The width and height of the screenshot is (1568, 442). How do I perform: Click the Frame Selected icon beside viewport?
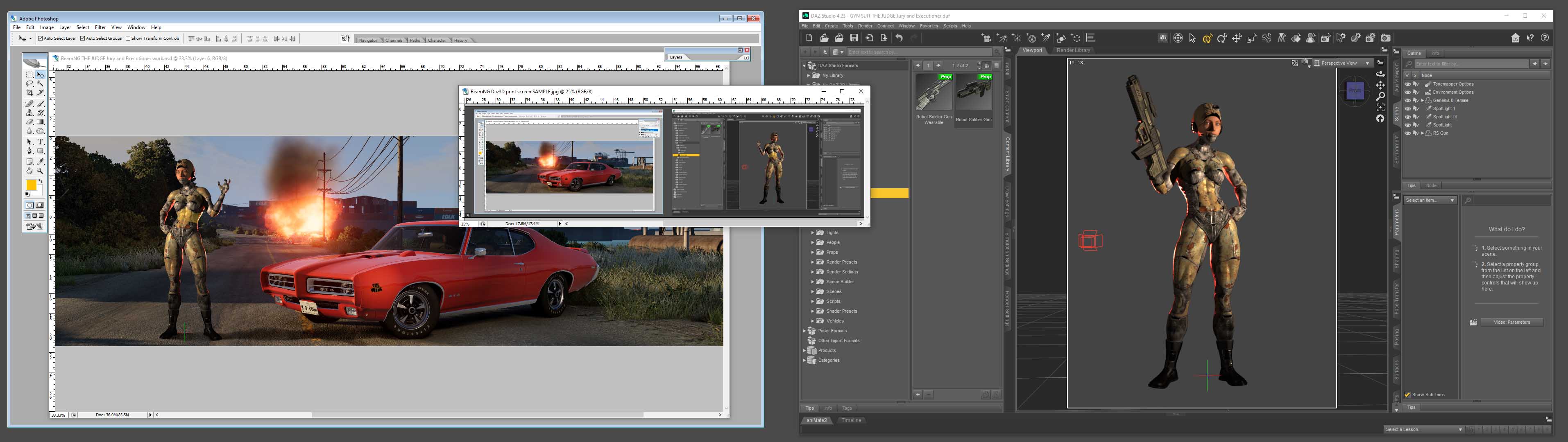(1380, 107)
